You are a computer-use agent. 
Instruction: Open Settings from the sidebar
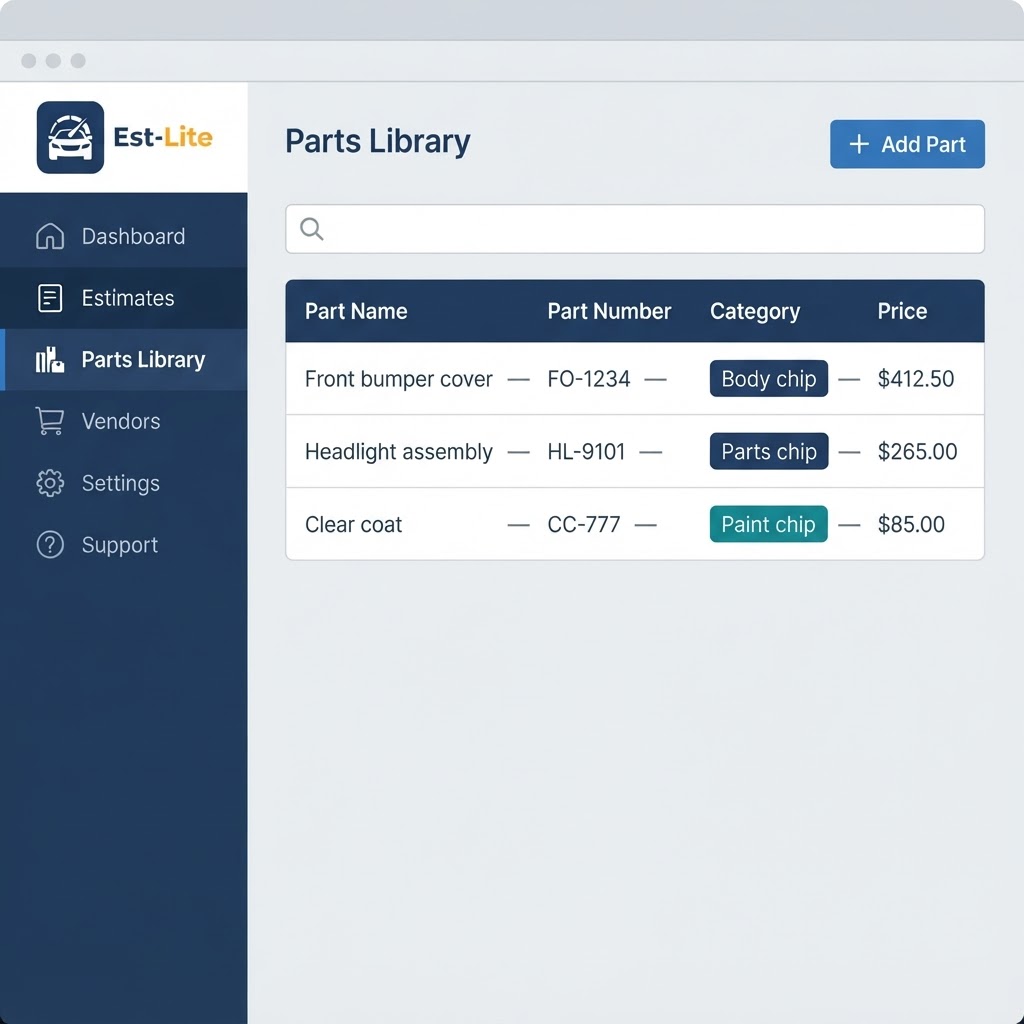(x=123, y=483)
